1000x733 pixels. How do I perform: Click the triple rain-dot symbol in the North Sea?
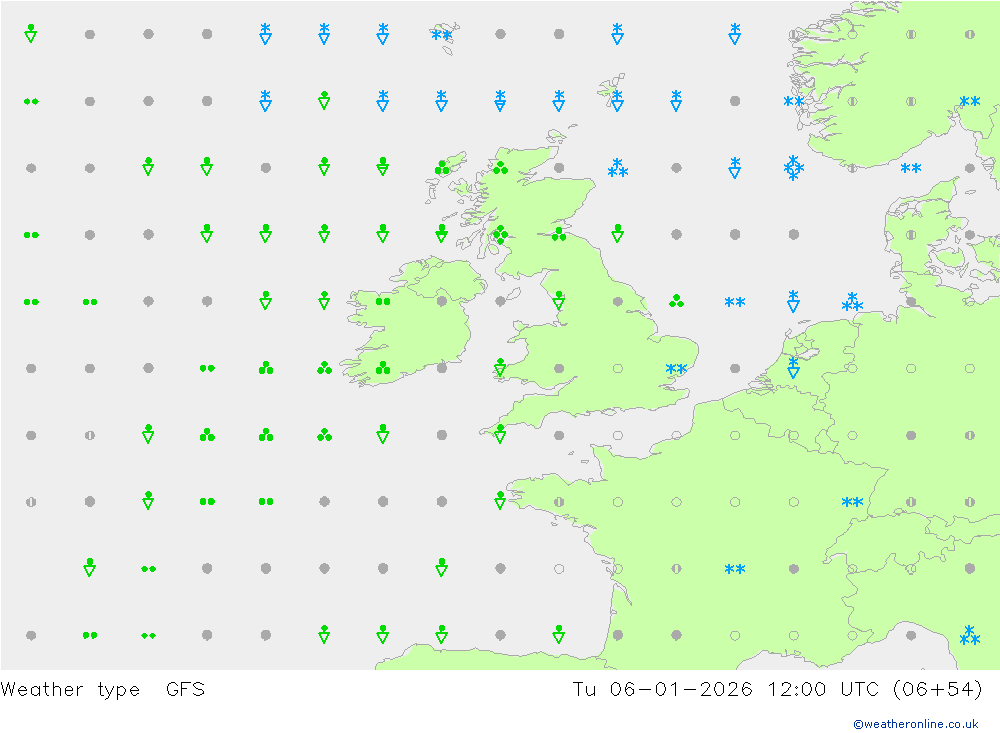coord(677,300)
